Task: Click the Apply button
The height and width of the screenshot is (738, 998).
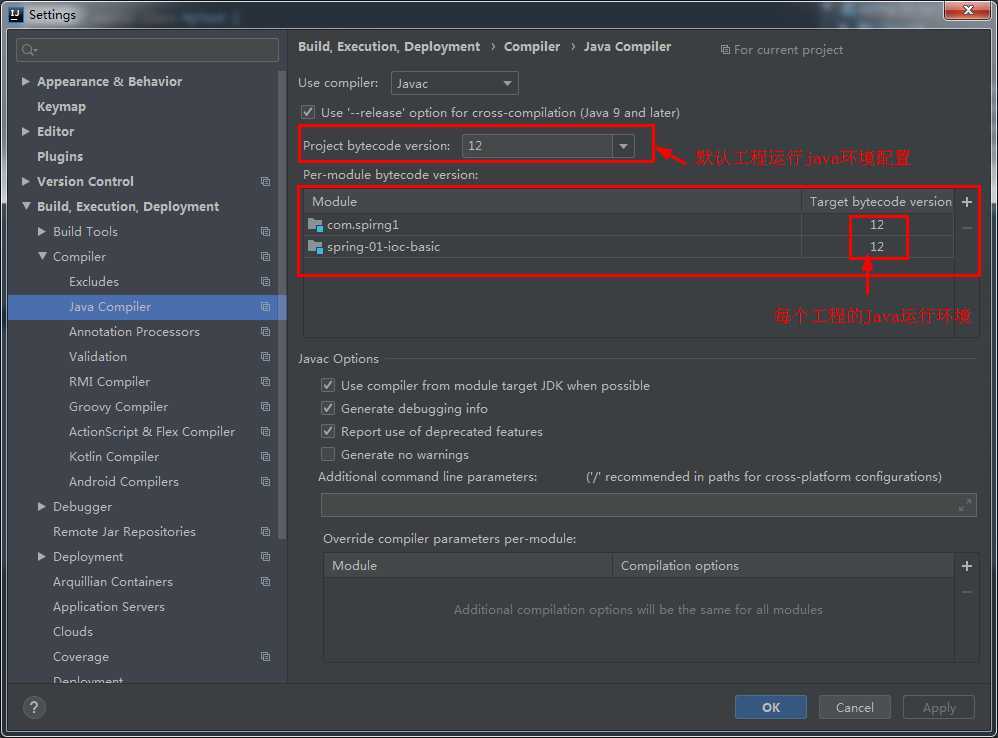Action: 939,707
